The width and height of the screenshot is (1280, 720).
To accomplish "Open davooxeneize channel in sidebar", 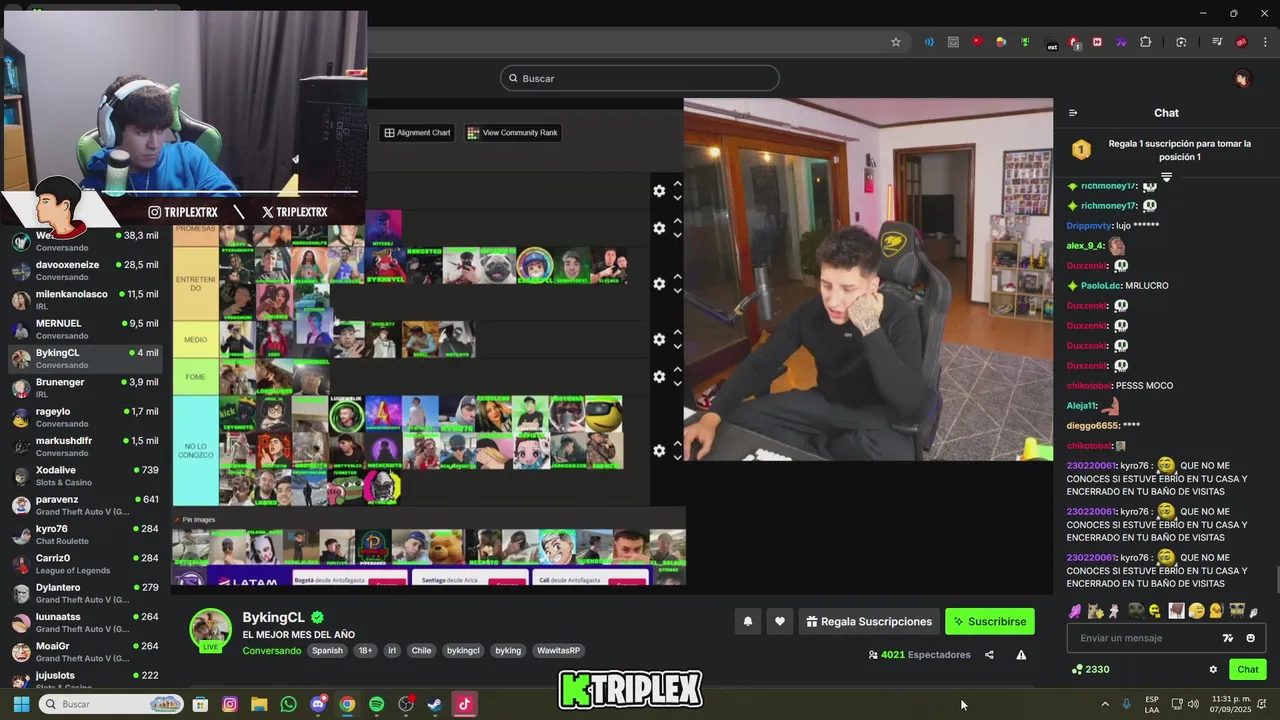I will click(85, 270).
